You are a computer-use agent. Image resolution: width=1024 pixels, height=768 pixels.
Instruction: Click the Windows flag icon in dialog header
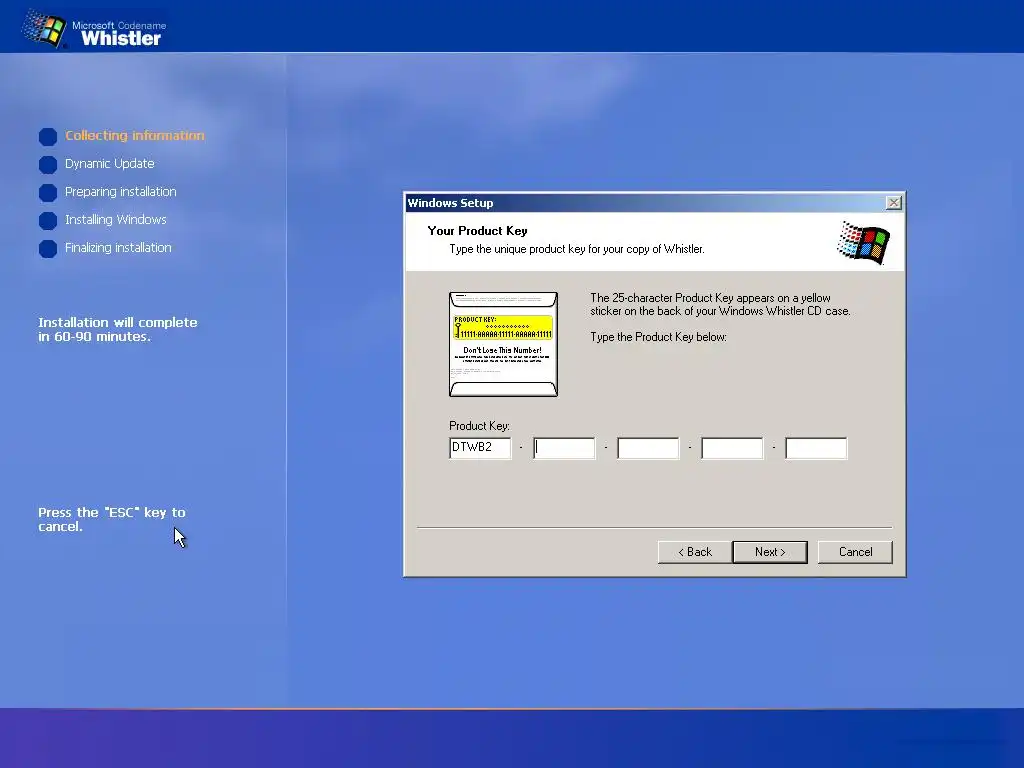(863, 242)
